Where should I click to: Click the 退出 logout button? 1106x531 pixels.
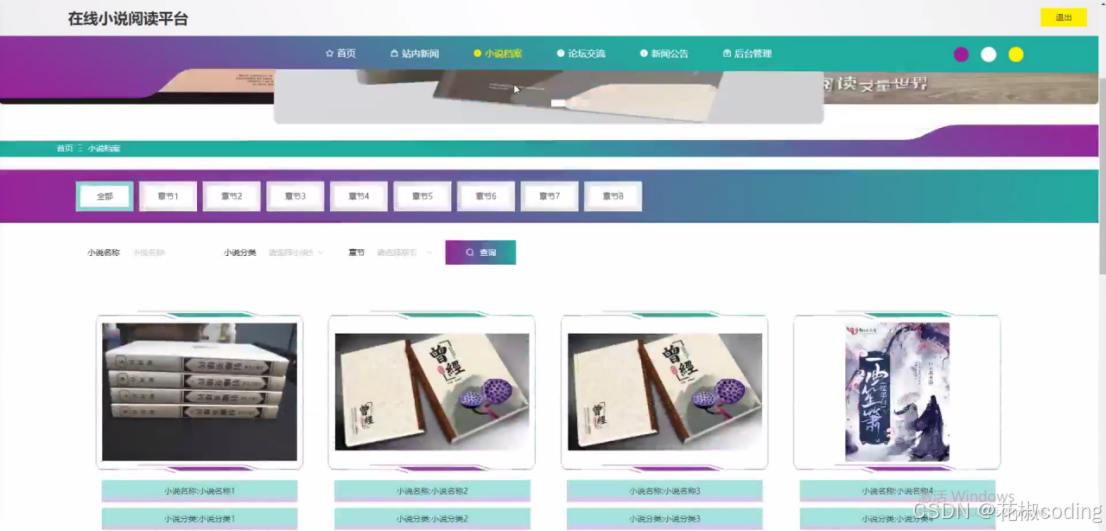(x=1063, y=18)
